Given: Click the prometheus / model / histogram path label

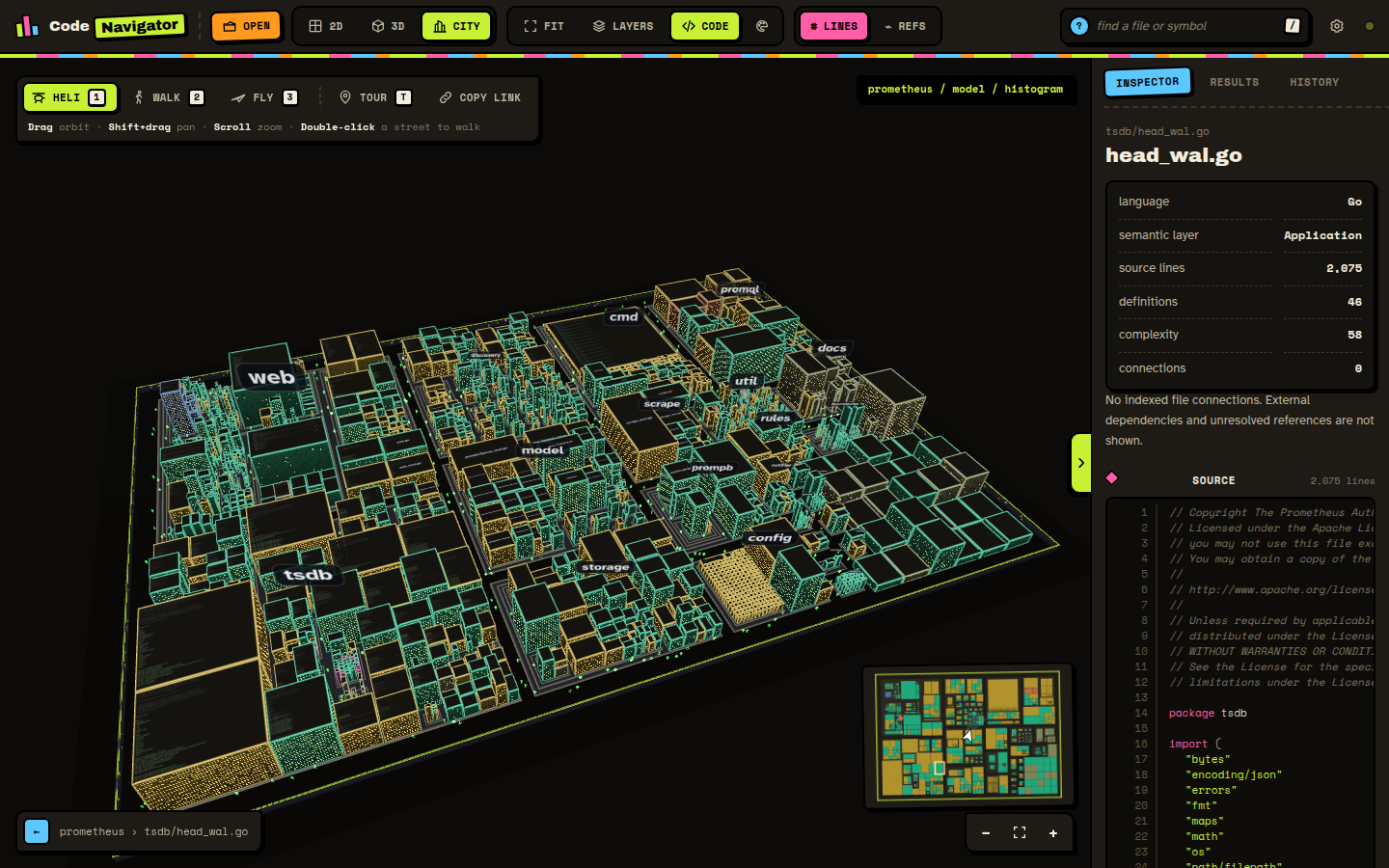Looking at the screenshot, I should point(966,89).
